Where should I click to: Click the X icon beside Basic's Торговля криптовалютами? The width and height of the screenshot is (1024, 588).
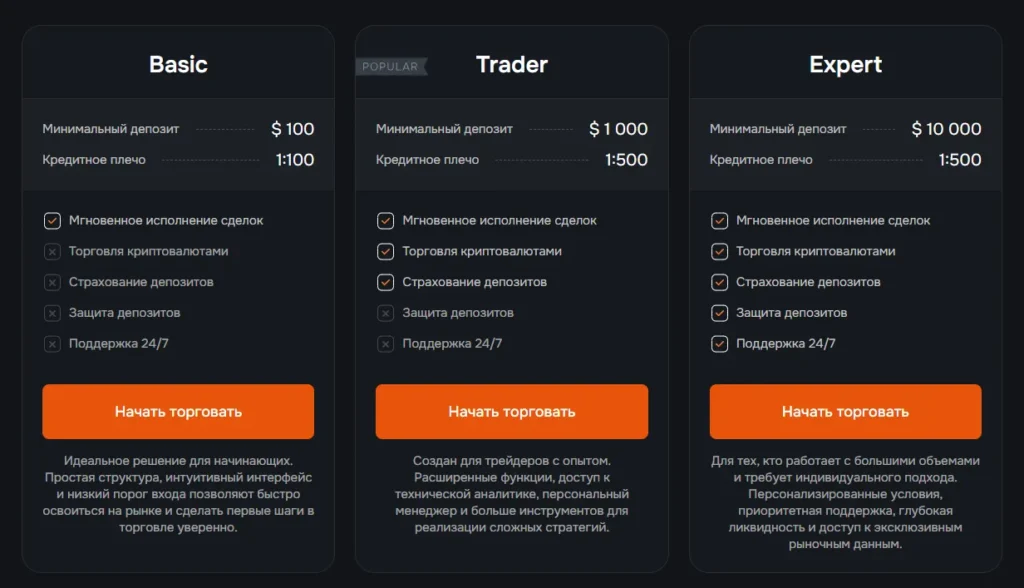[x=52, y=252]
